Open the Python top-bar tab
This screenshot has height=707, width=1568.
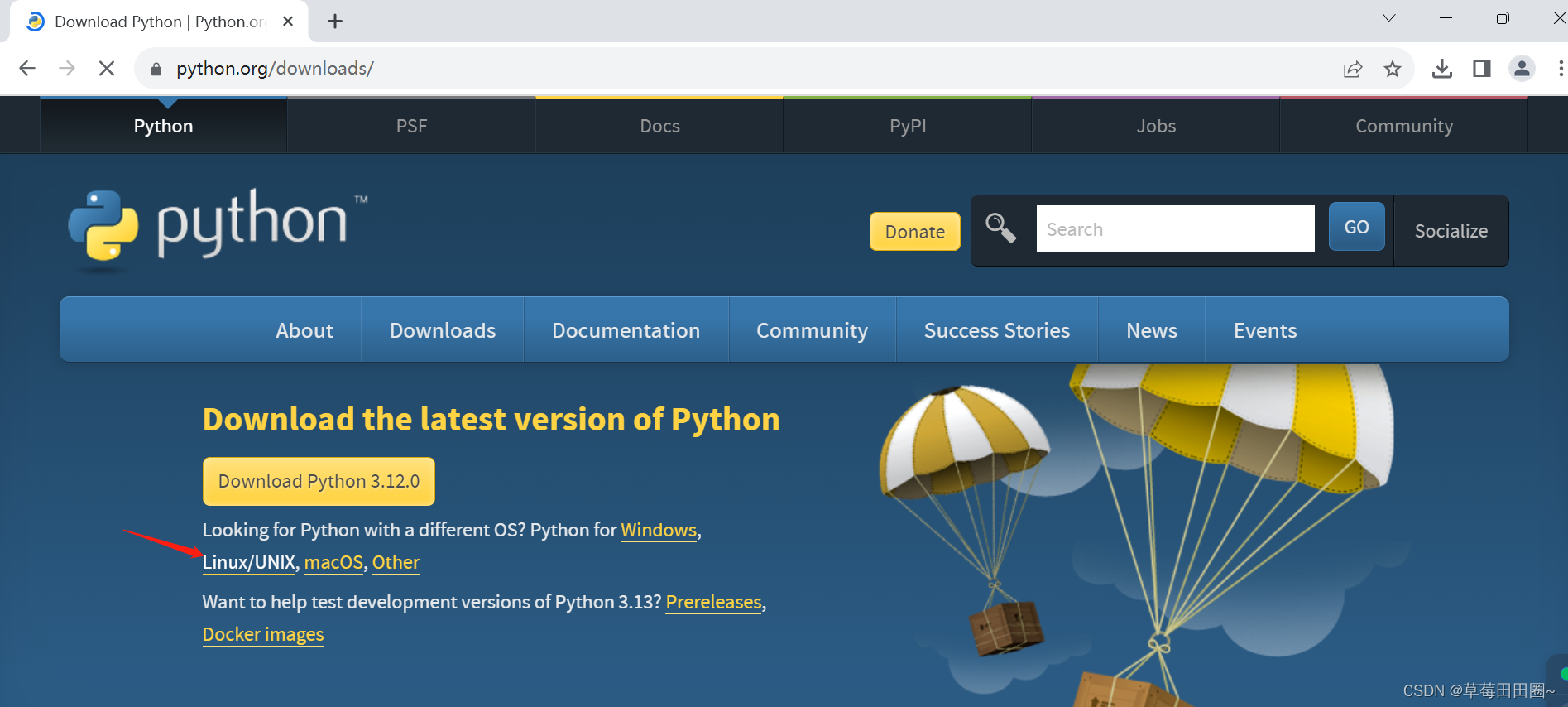pyautogui.click(x=163, y=126)
